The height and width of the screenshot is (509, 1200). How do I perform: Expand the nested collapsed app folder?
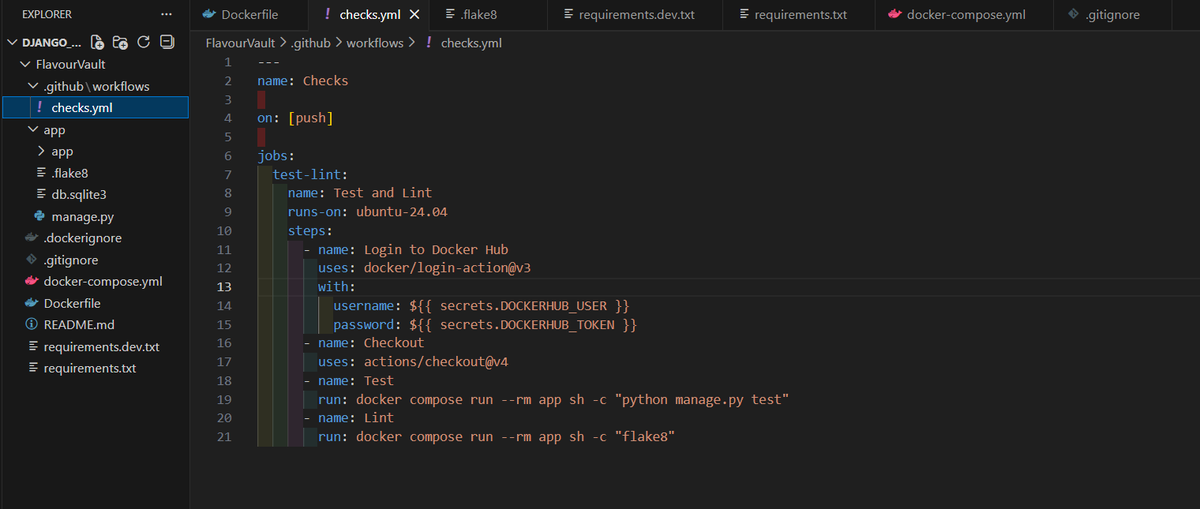(41, 151)
